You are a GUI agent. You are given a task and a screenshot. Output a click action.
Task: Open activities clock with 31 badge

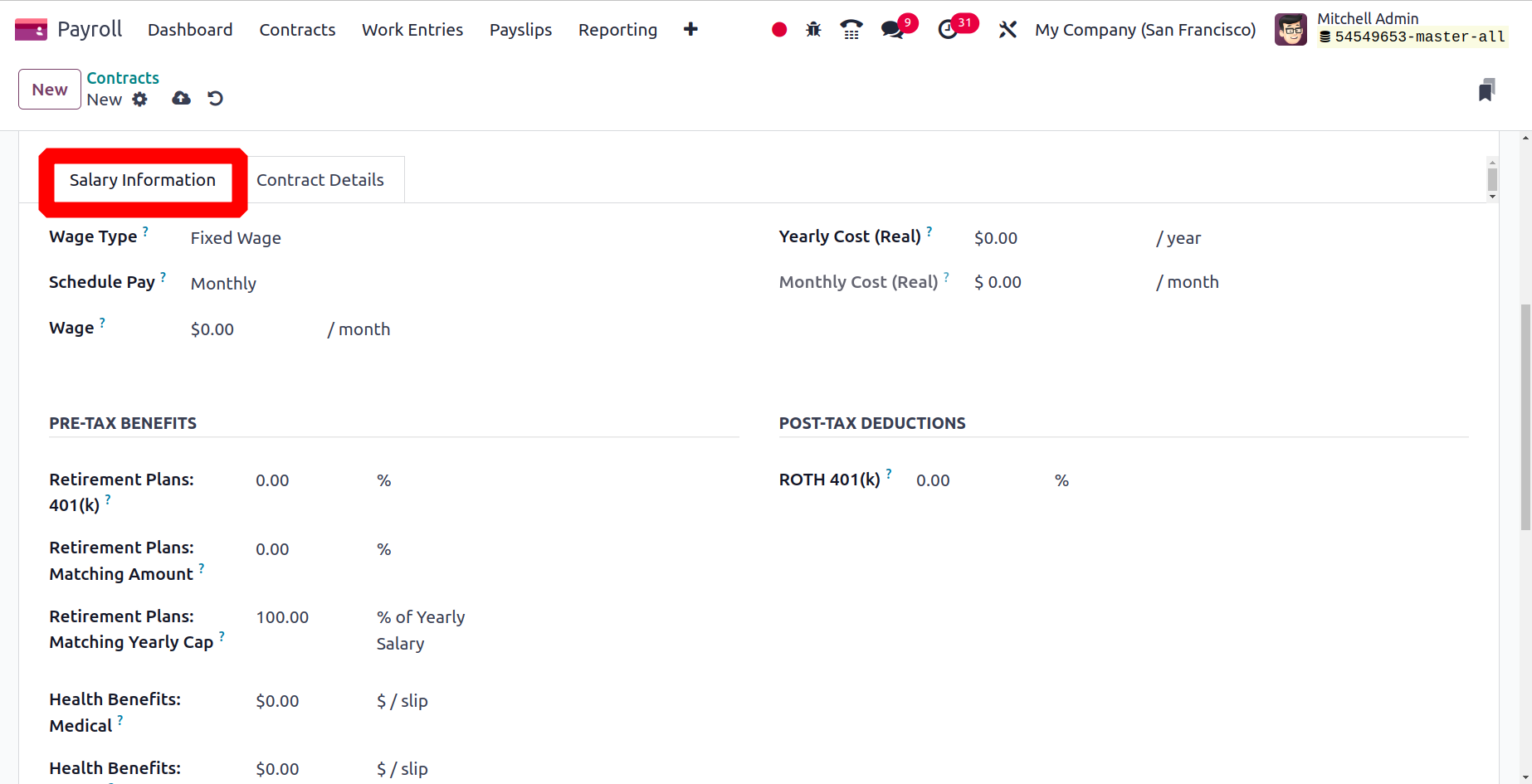948,30
